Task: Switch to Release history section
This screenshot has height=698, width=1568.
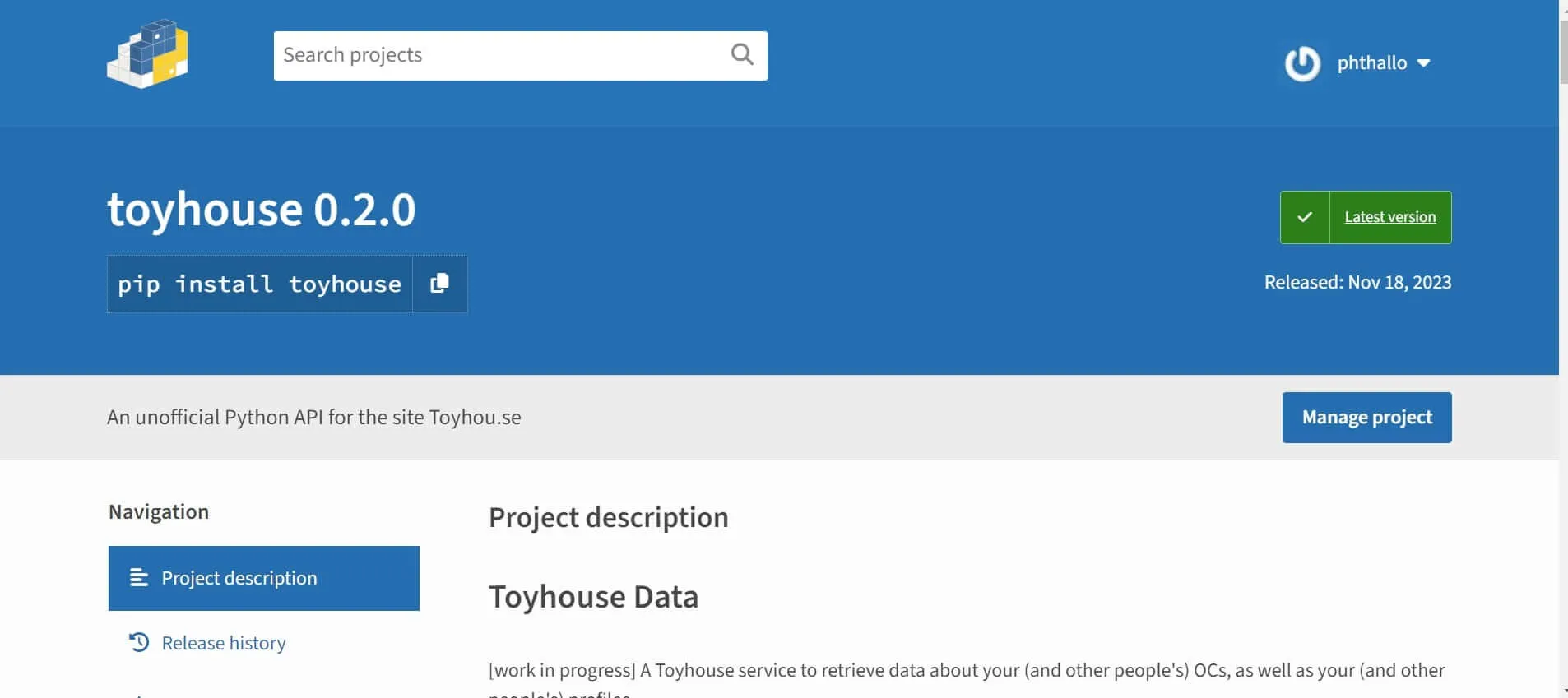Action: coord(223,641)
